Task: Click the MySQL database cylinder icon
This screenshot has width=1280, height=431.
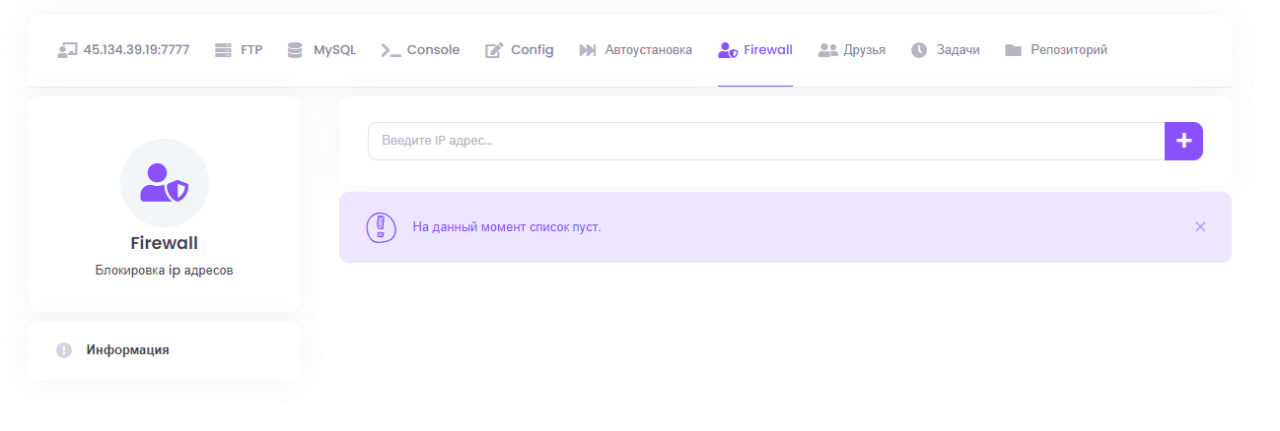Action: click(295, 50)
